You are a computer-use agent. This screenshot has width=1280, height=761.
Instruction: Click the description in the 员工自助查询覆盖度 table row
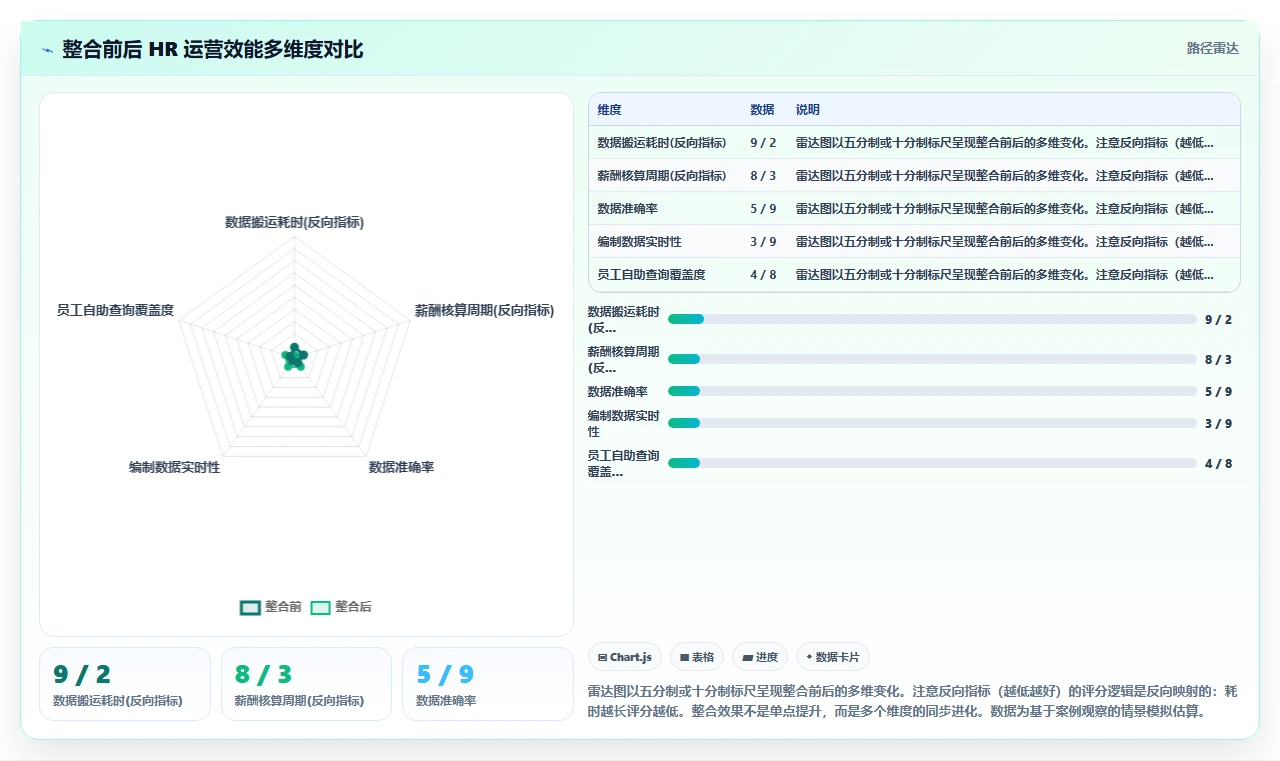click(1005, 275)
